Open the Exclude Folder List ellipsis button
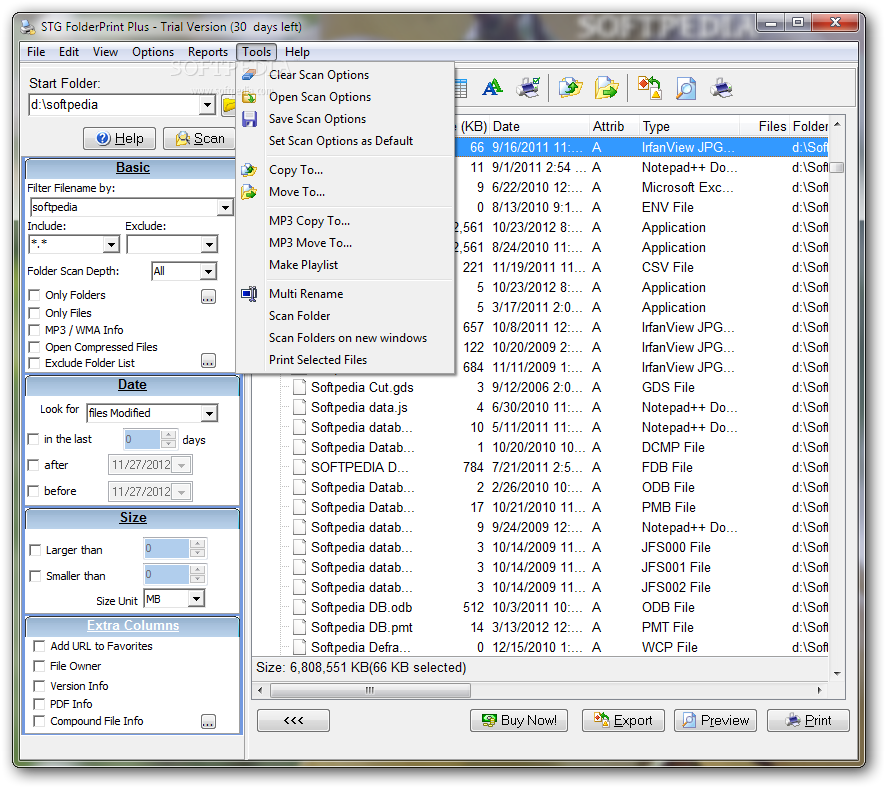Image resolution: width=886 pixels, height=788 pixels. point(209,360)
